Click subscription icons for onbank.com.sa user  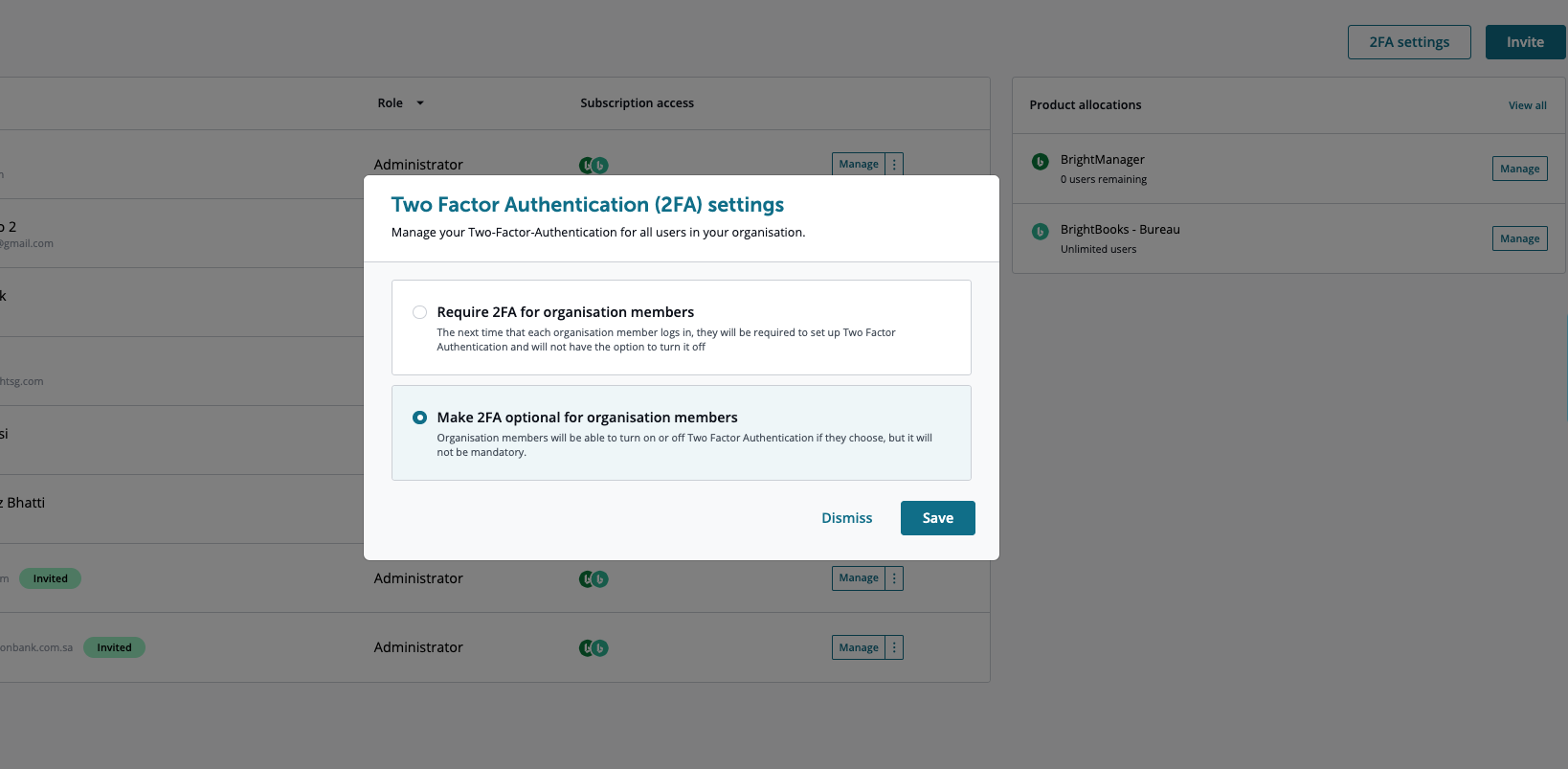click(x=594, y=648)
